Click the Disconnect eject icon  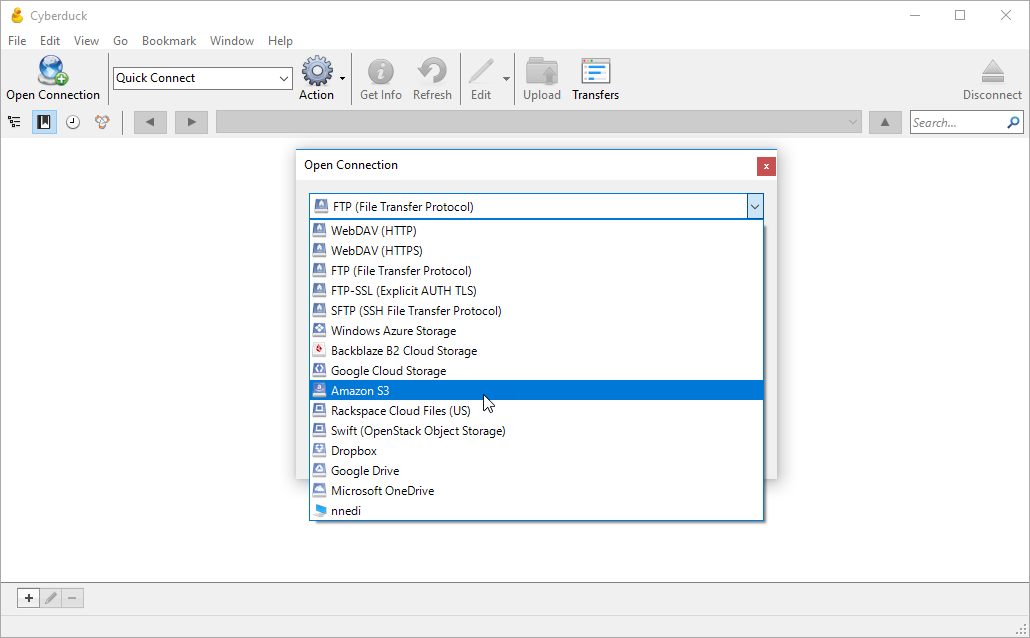point(992,73)
